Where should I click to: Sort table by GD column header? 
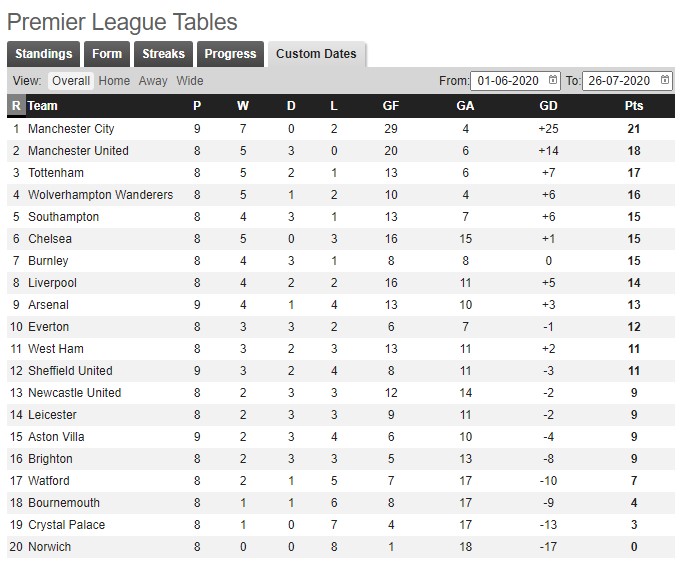tap(548, 106)
